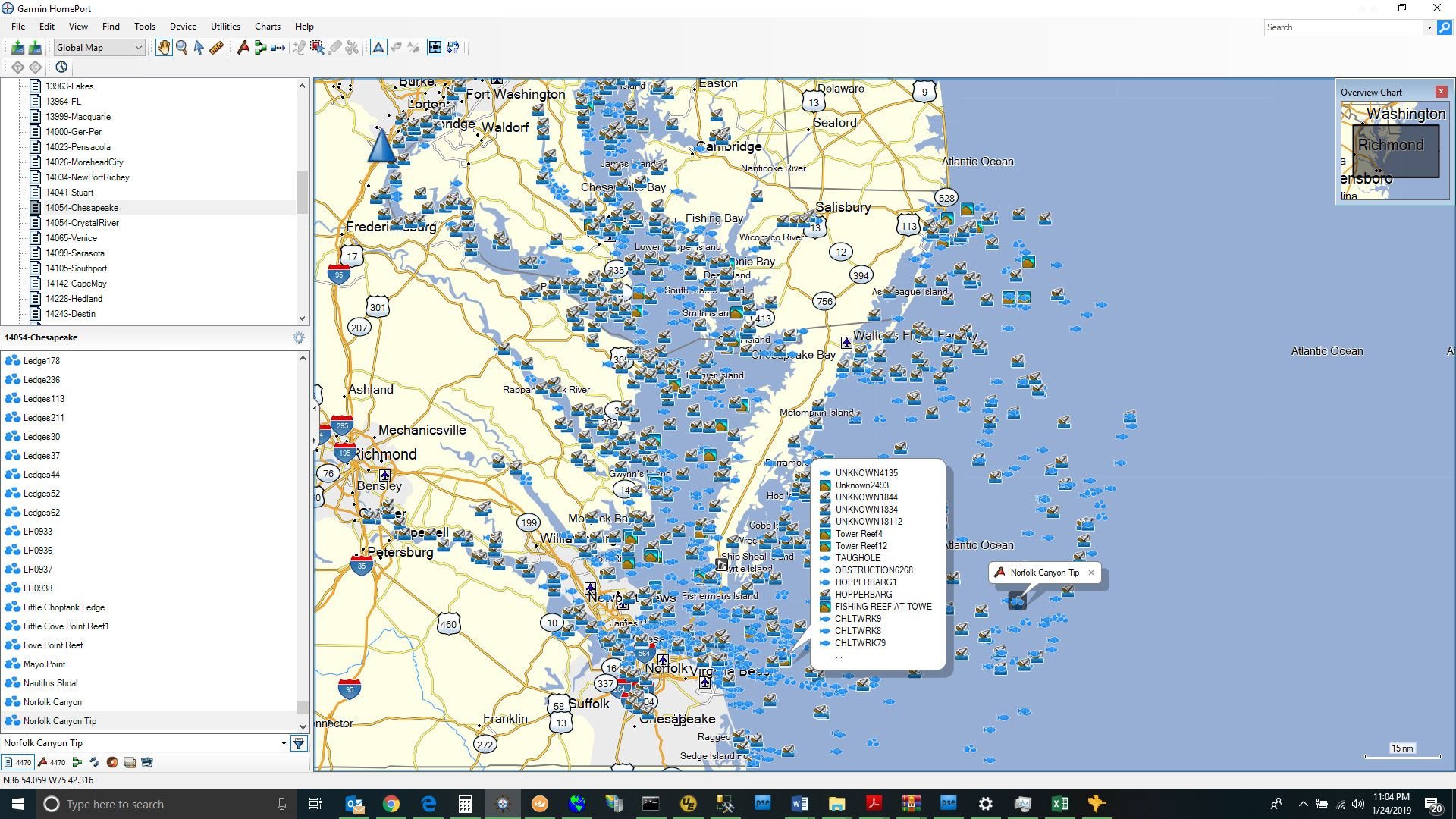Viewport: 1456px width, 819px height.
Task: Click the gear options icon beside 14054-Chesapeake
Action: click(299, 338)
